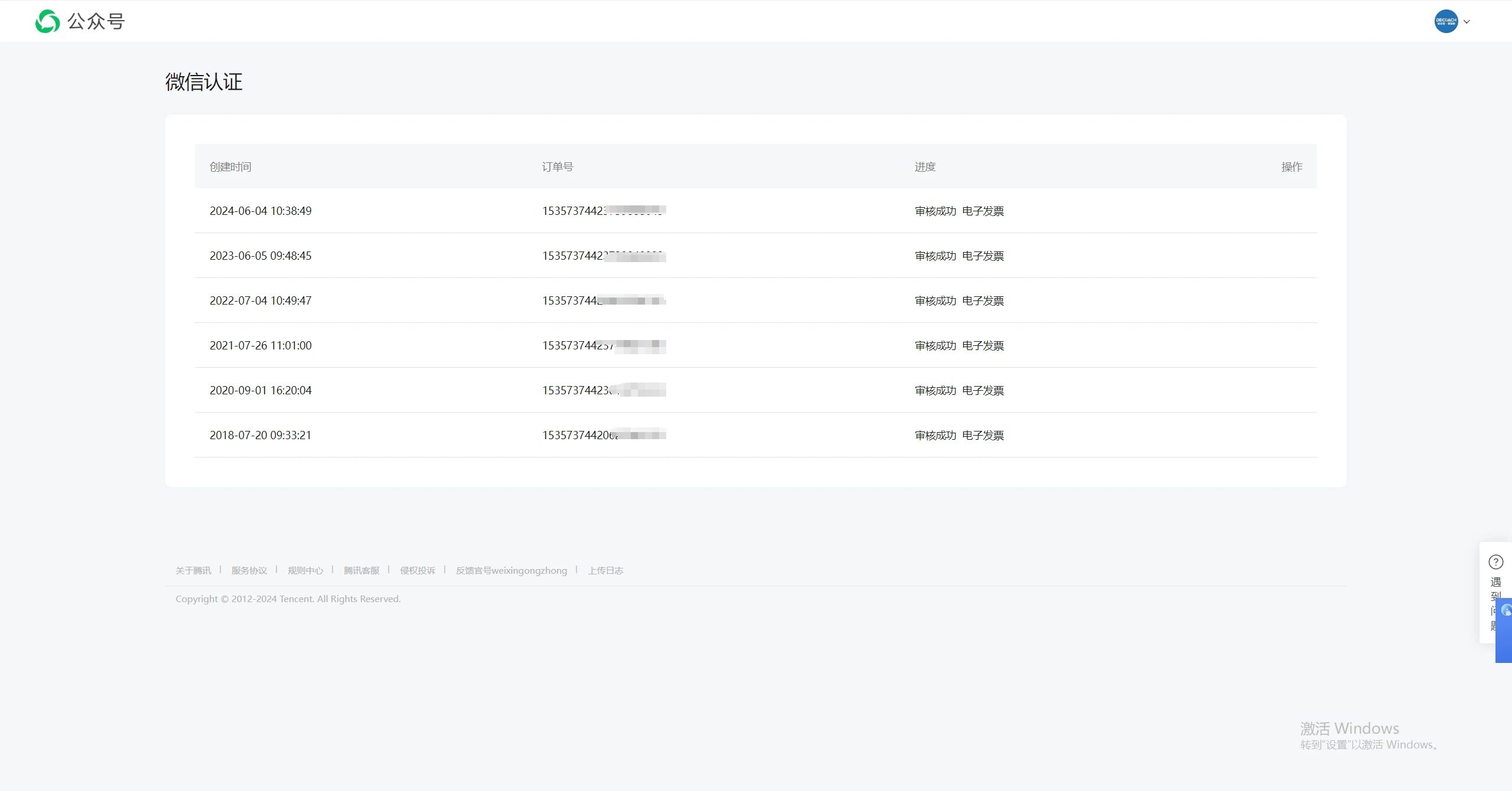The image size is (1512, 791).
Task: Go to 规则中心 in the footer
Action: pos(305,570)
